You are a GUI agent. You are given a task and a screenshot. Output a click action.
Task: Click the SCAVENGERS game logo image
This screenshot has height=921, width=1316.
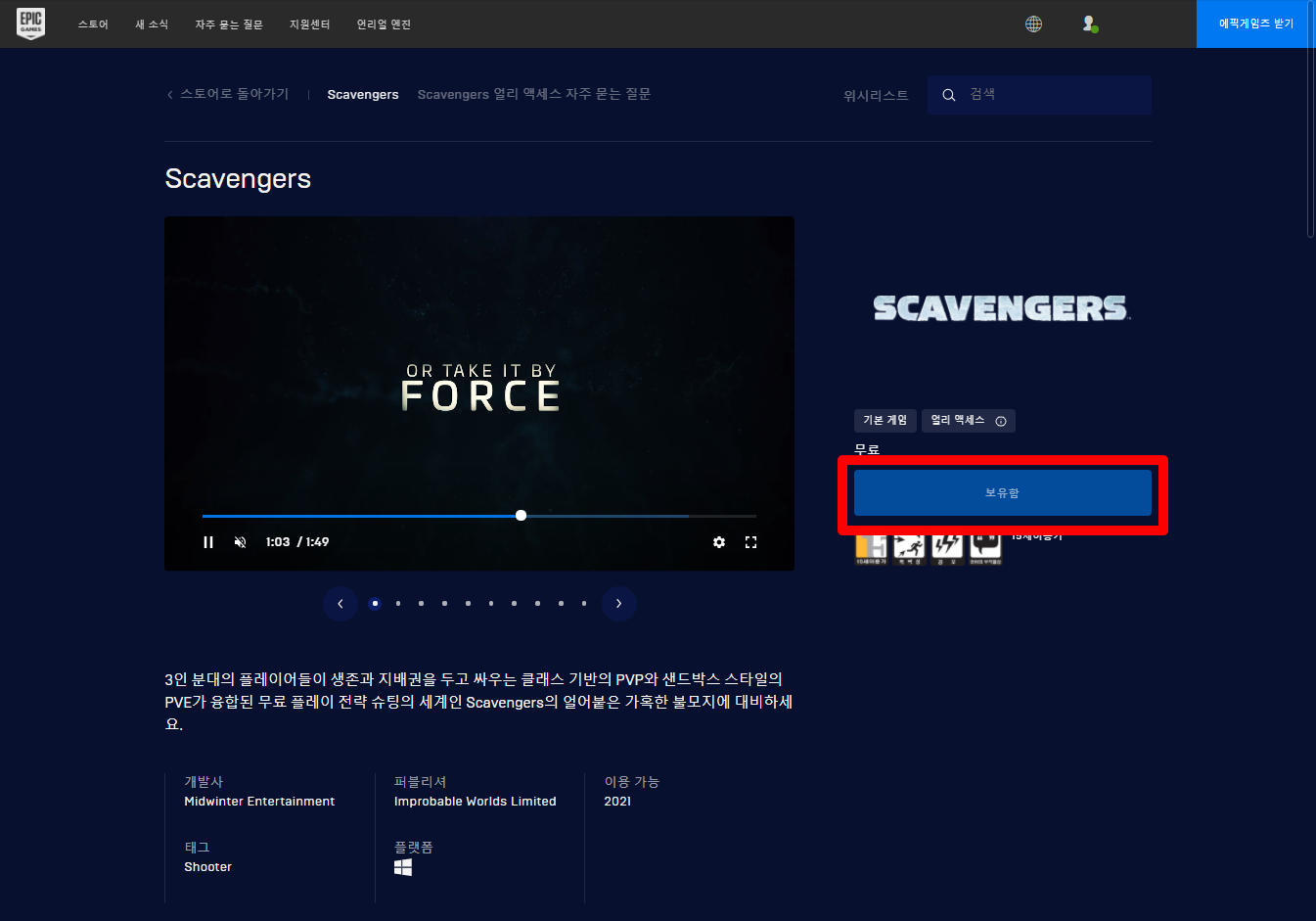pyautogui.click(x=1002, y=308)
